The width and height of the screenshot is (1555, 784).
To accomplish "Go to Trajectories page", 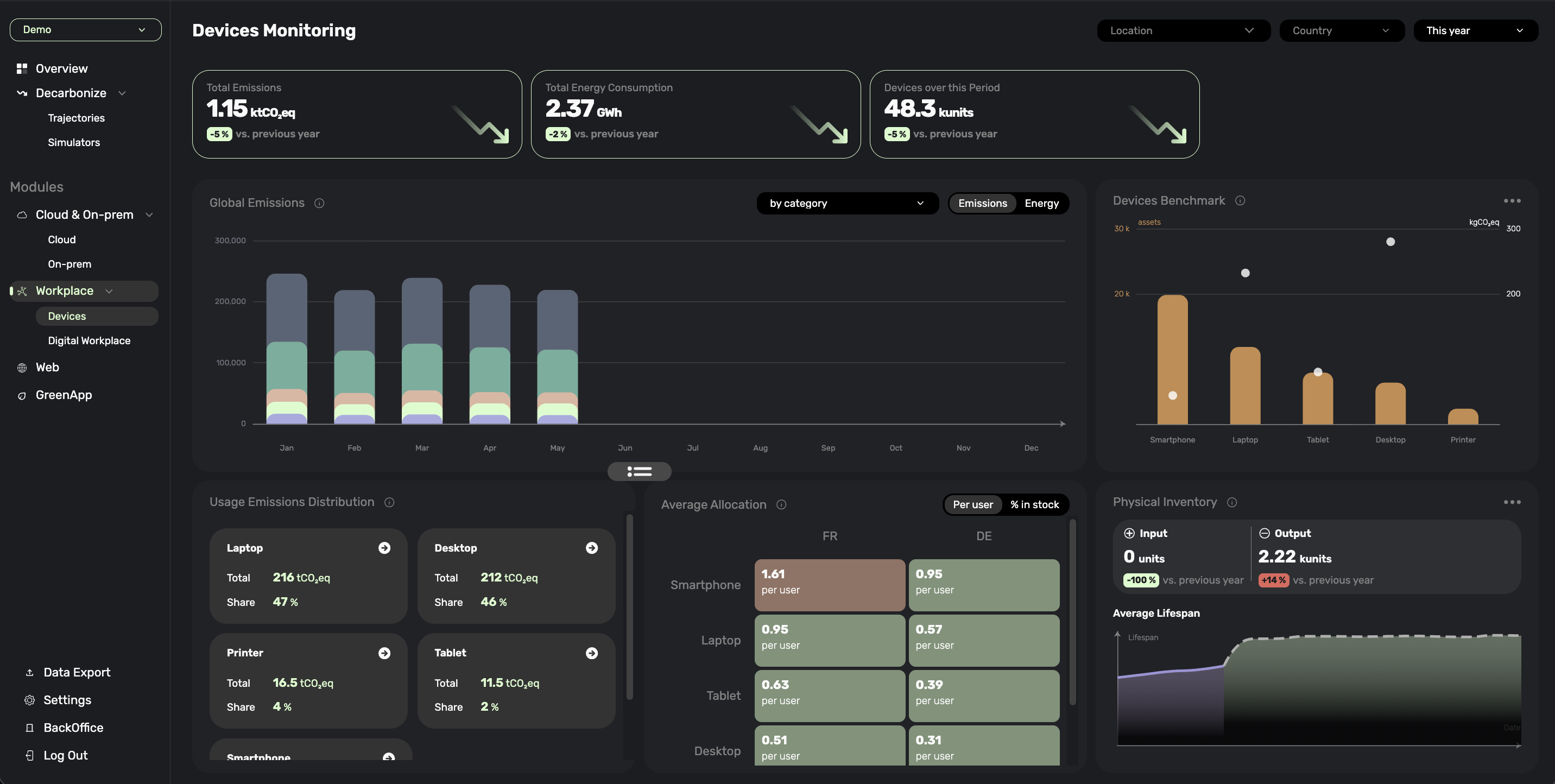I will (76, 118).
